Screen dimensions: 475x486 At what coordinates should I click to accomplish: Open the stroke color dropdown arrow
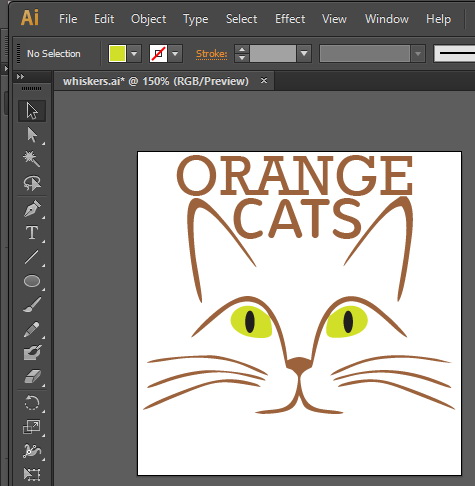coord(175,54)
